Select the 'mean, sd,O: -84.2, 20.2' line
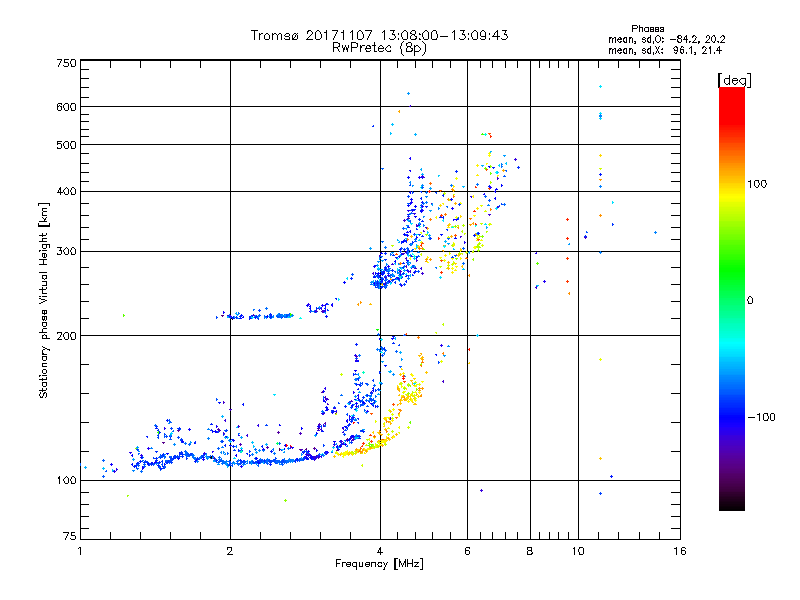 (666, 39)
